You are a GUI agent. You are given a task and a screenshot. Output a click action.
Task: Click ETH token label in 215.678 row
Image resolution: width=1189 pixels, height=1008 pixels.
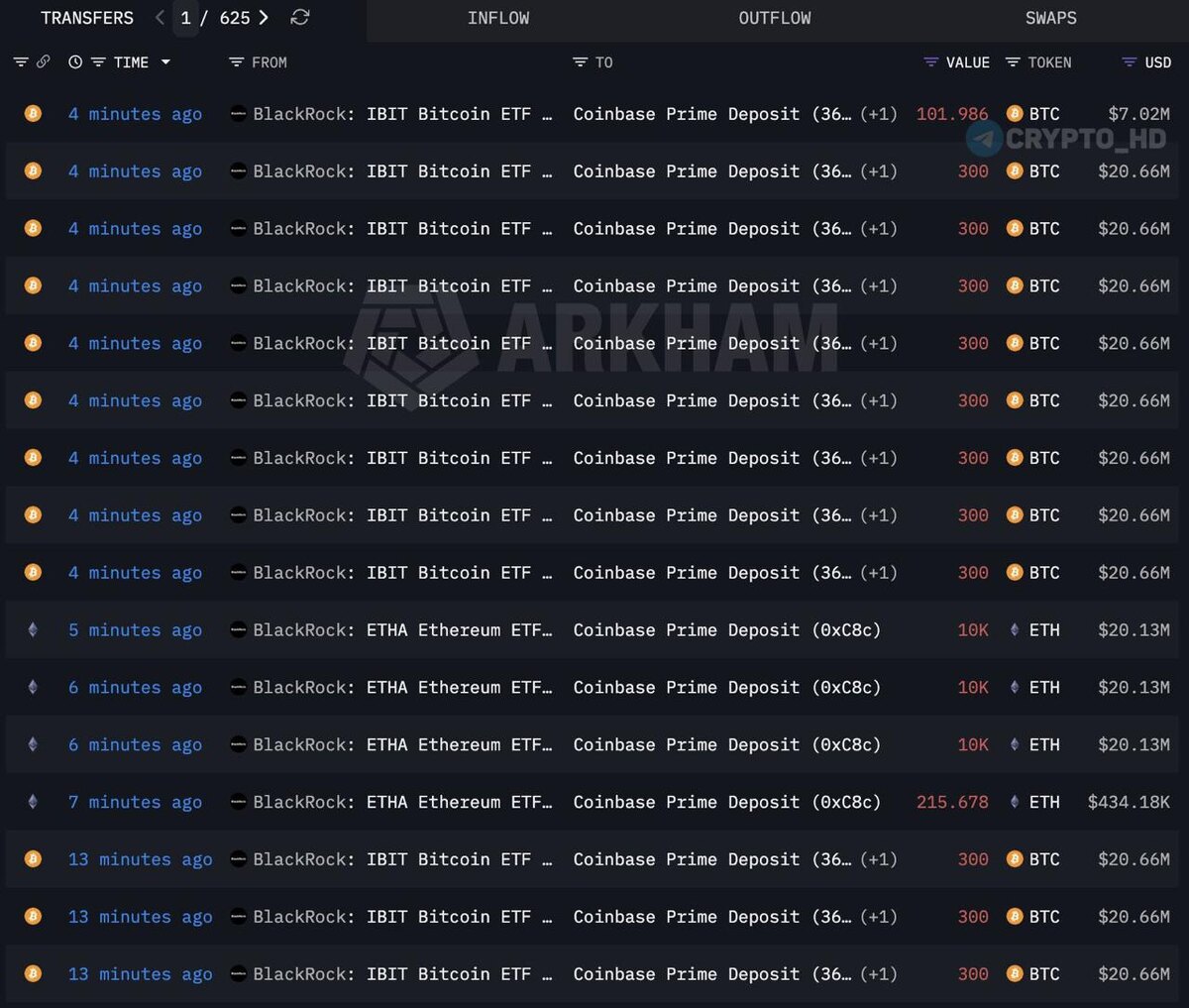click(1044, 802)
